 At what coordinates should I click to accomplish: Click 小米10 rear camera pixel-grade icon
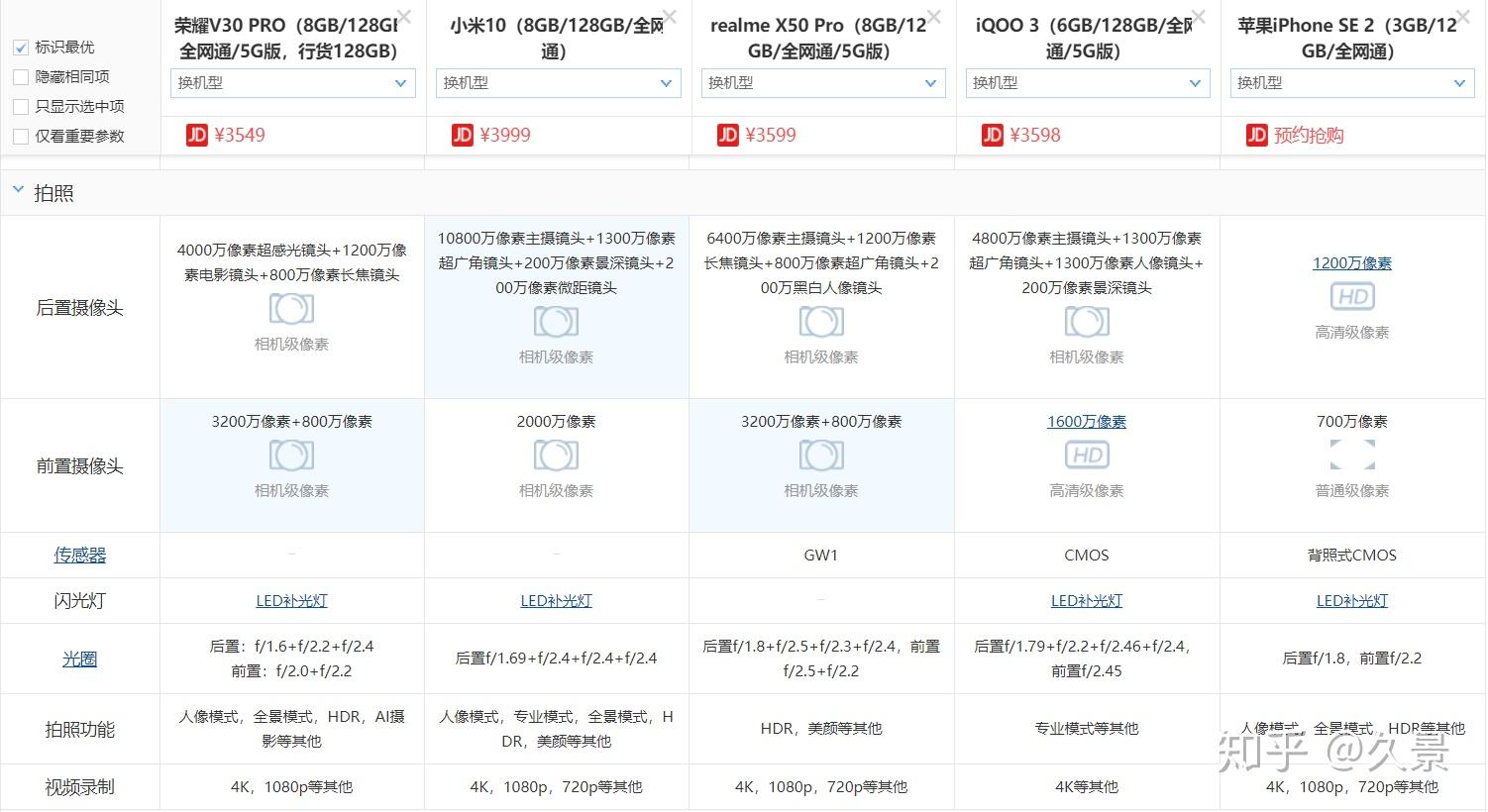pos(556,321)
